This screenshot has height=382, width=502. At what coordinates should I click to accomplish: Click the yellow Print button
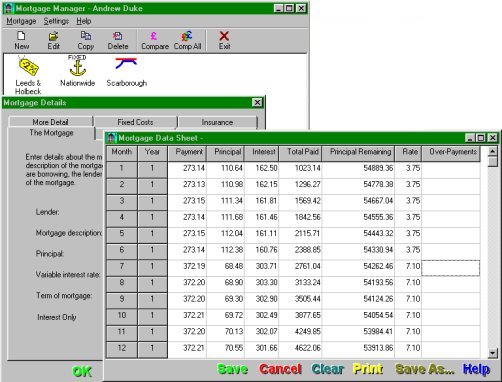point(368,369)
